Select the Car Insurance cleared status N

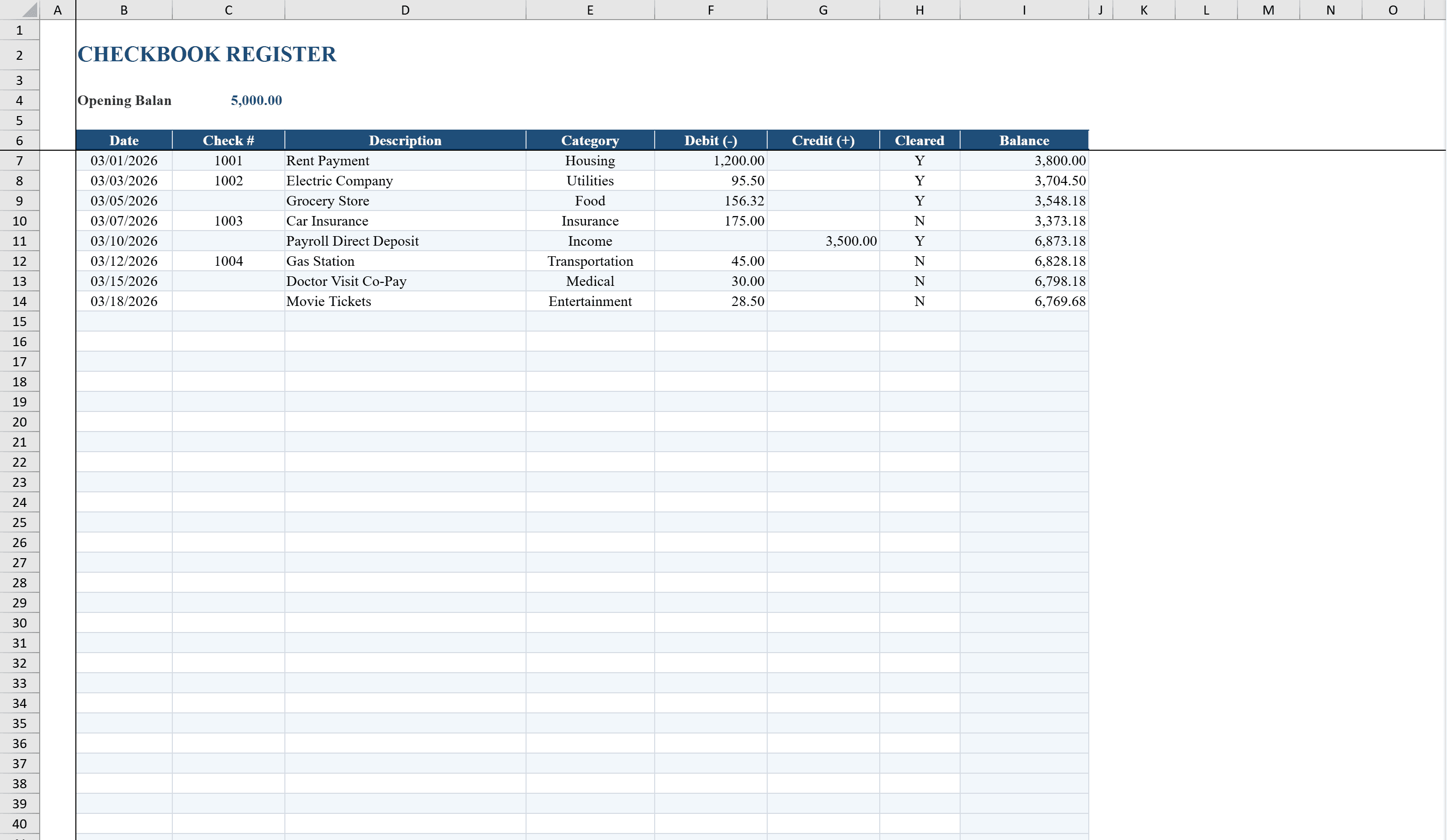(x=919, y=221)
